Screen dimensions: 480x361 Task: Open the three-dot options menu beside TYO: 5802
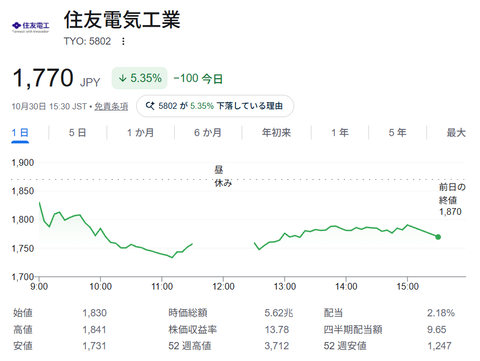[x=123, y=41]
